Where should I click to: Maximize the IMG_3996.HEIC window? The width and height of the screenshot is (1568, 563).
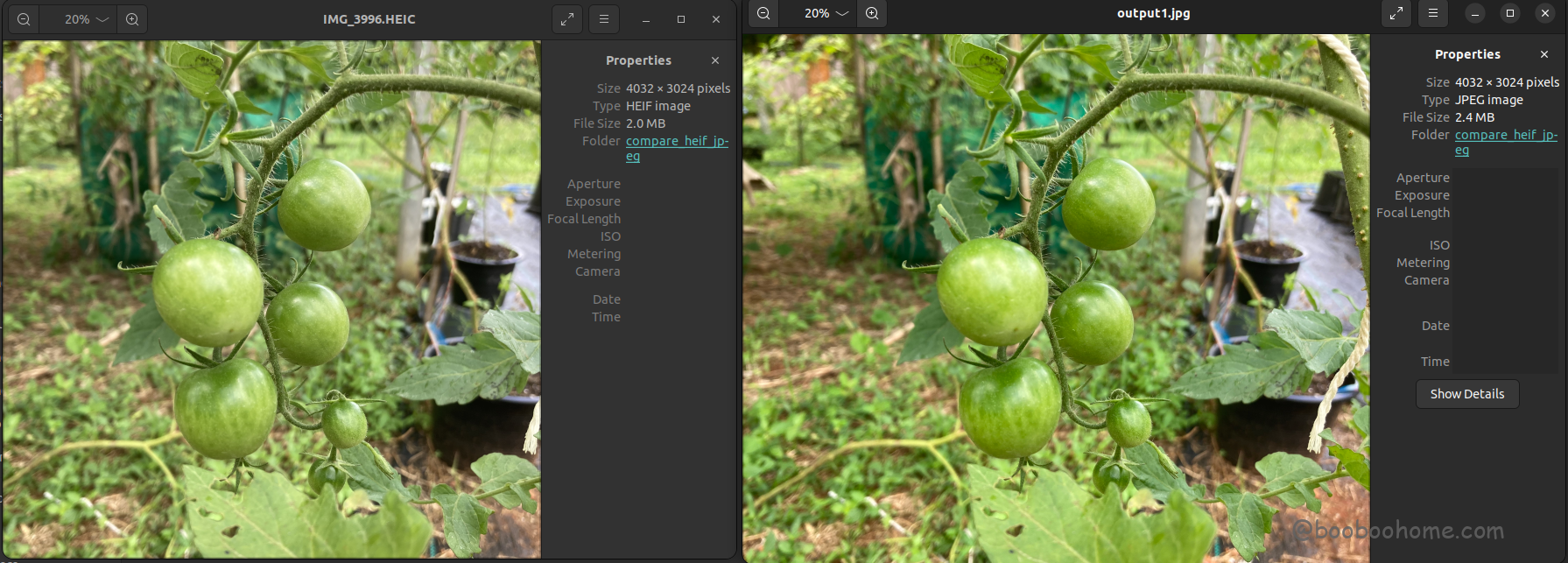(680, 19)
